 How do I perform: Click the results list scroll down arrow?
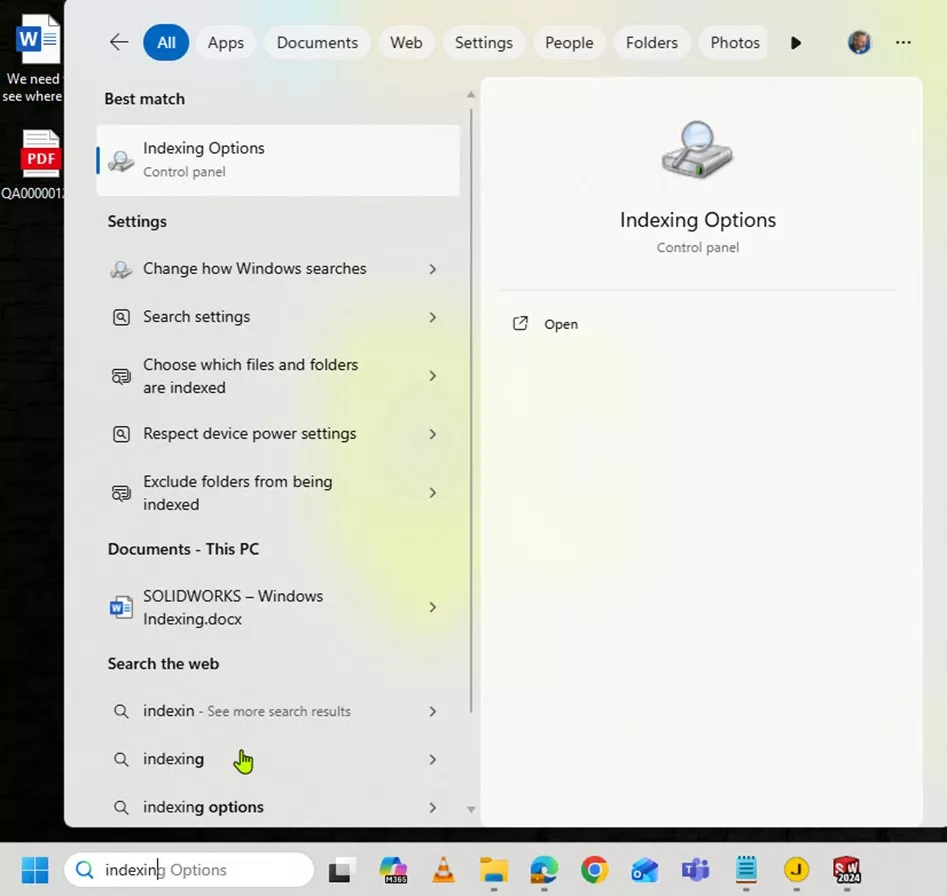[470, 809]
